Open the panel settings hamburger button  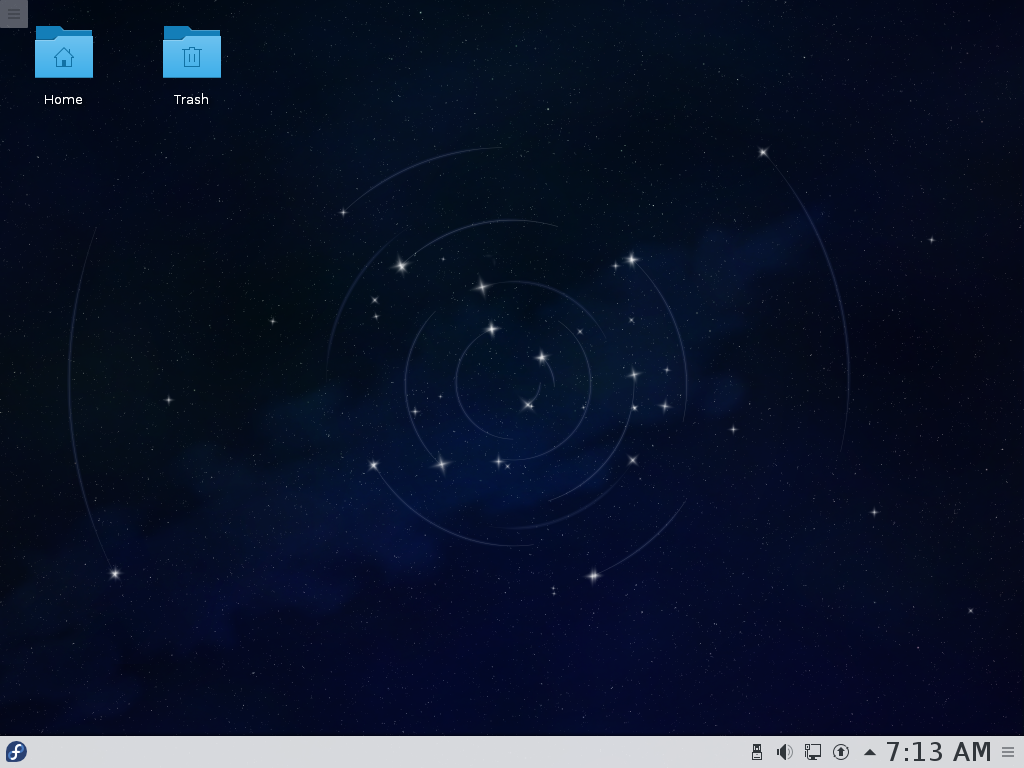pyautogui.click(x=1008, y=752)
